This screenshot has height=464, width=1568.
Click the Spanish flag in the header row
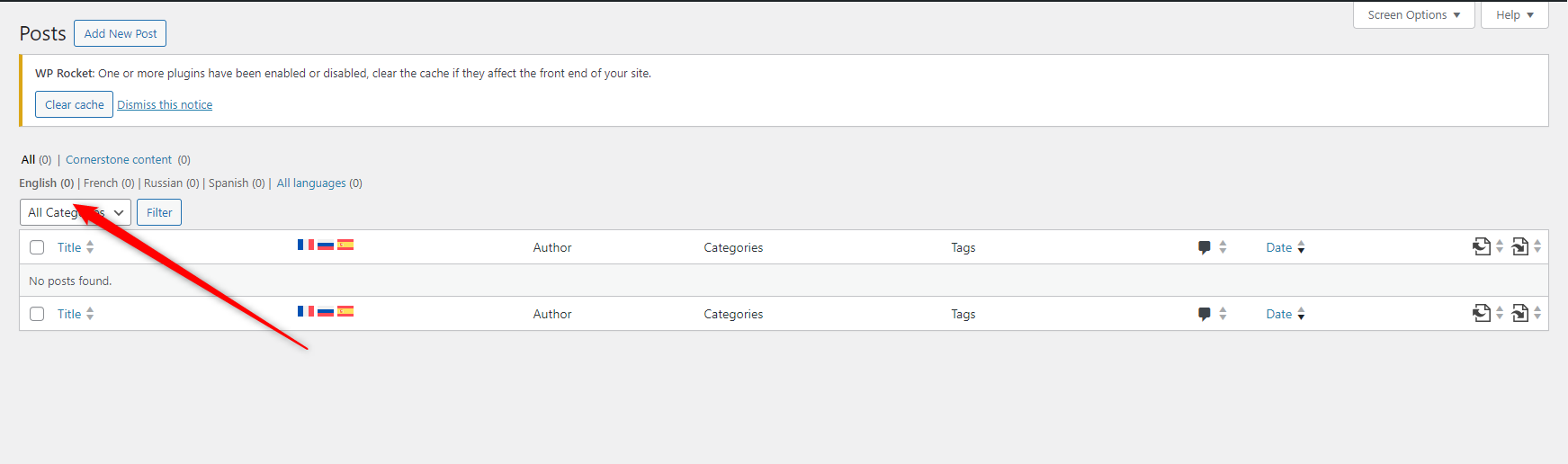tap(345, 245)
